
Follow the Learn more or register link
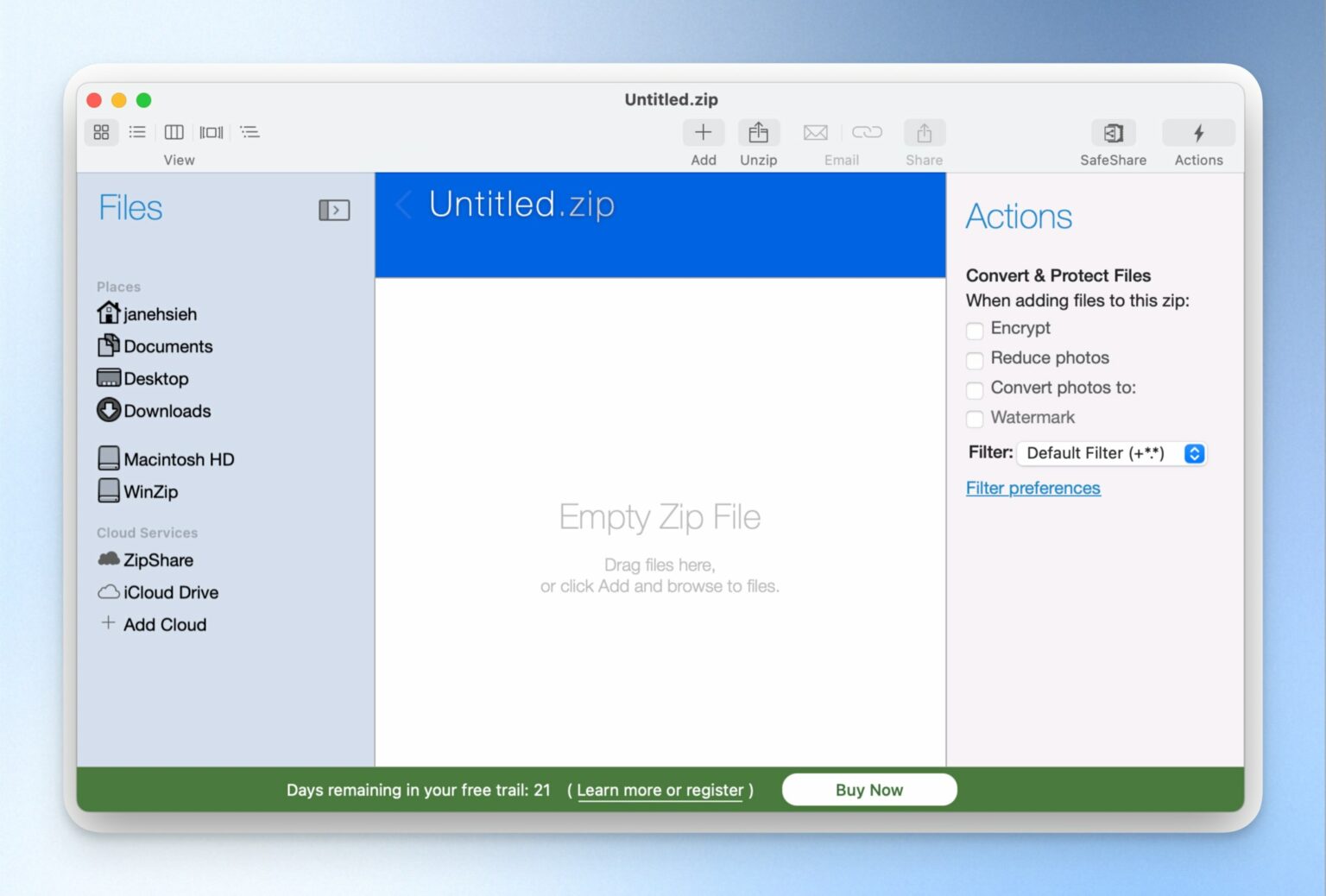pyautogui.click(x=660, y=791)
